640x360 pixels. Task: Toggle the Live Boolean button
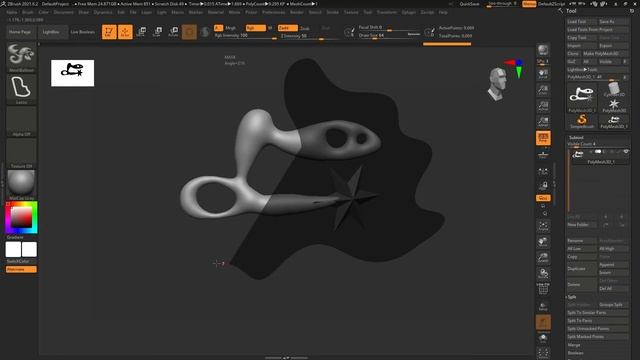coord(82,32)
